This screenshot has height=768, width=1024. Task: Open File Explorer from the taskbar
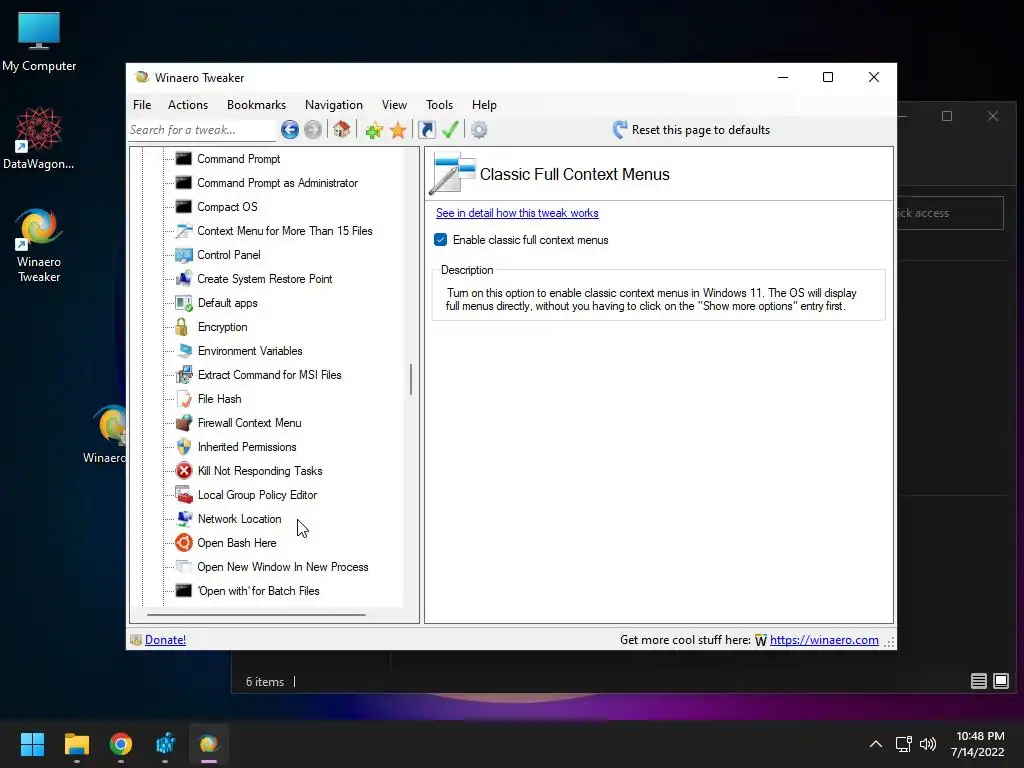[x=76, y=744]
